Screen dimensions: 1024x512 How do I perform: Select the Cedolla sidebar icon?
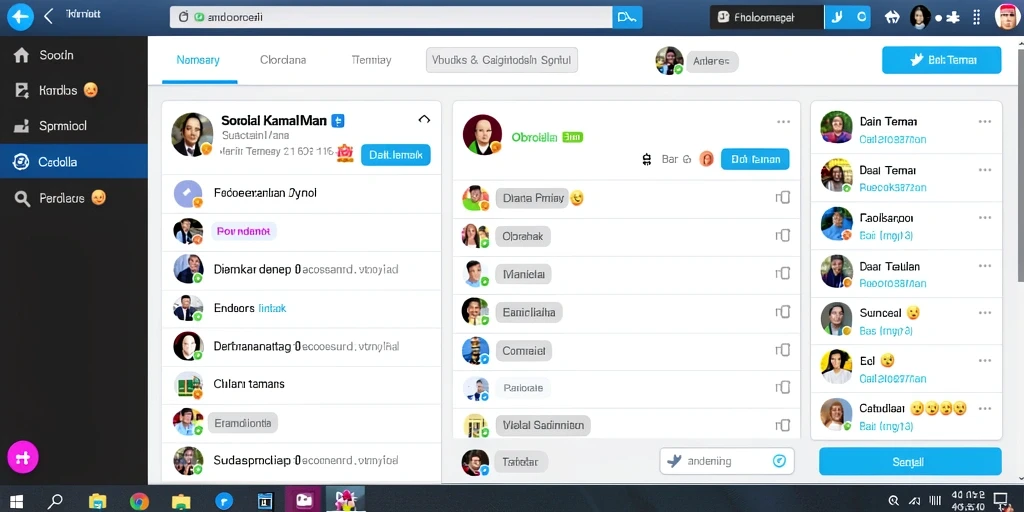click(x=22, y=162)
